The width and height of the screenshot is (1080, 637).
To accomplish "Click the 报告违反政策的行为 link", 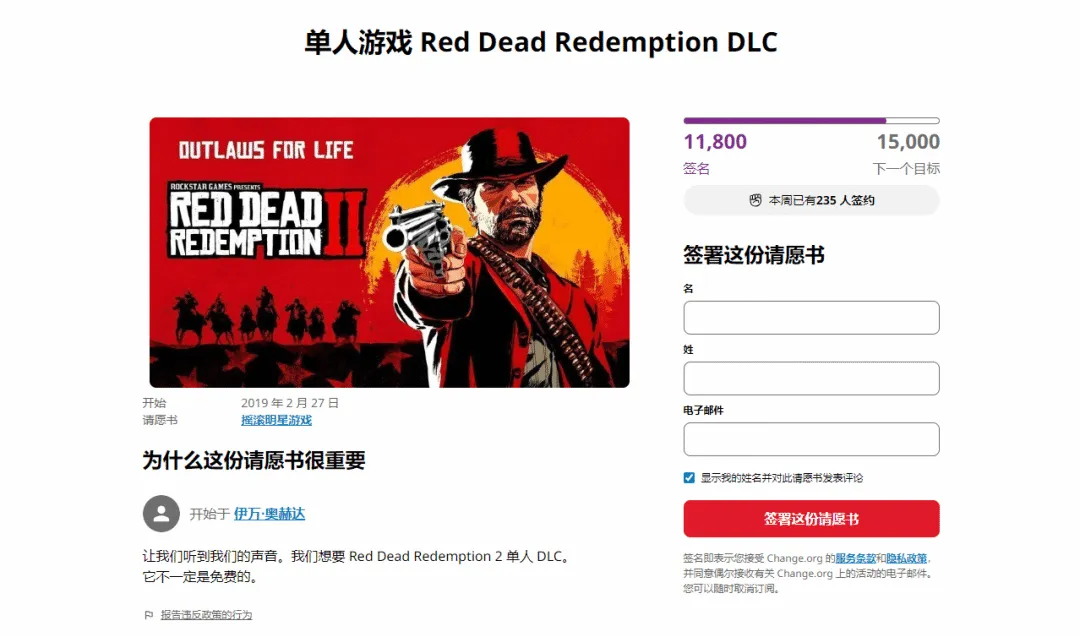I will [206, 615].
